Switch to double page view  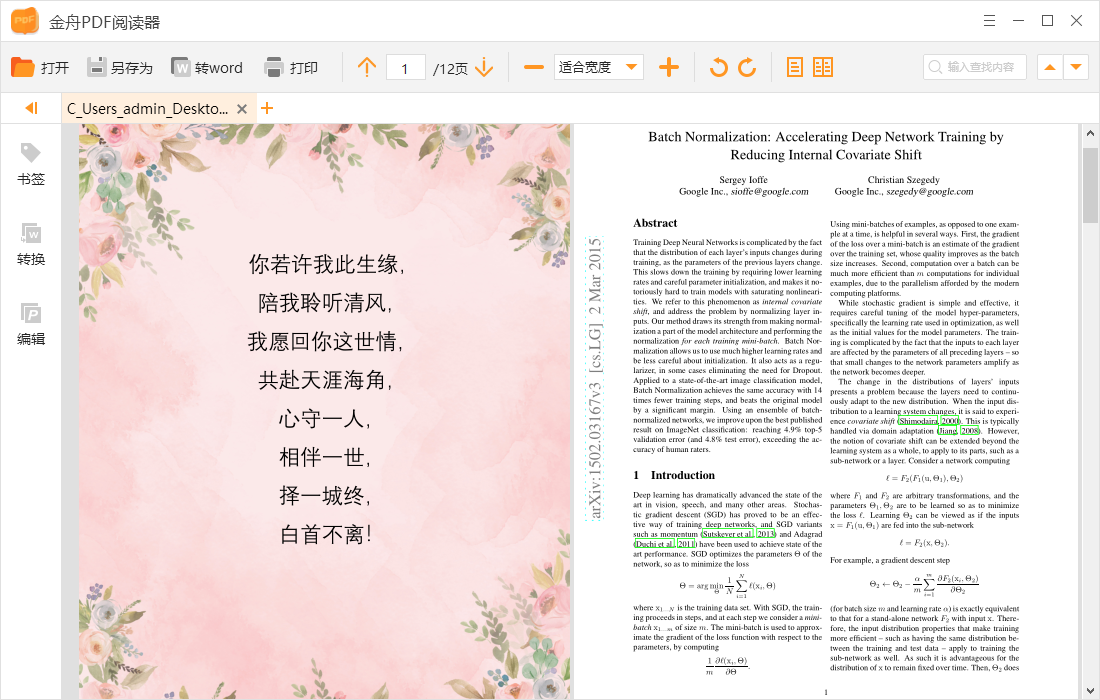click(823, 67)
